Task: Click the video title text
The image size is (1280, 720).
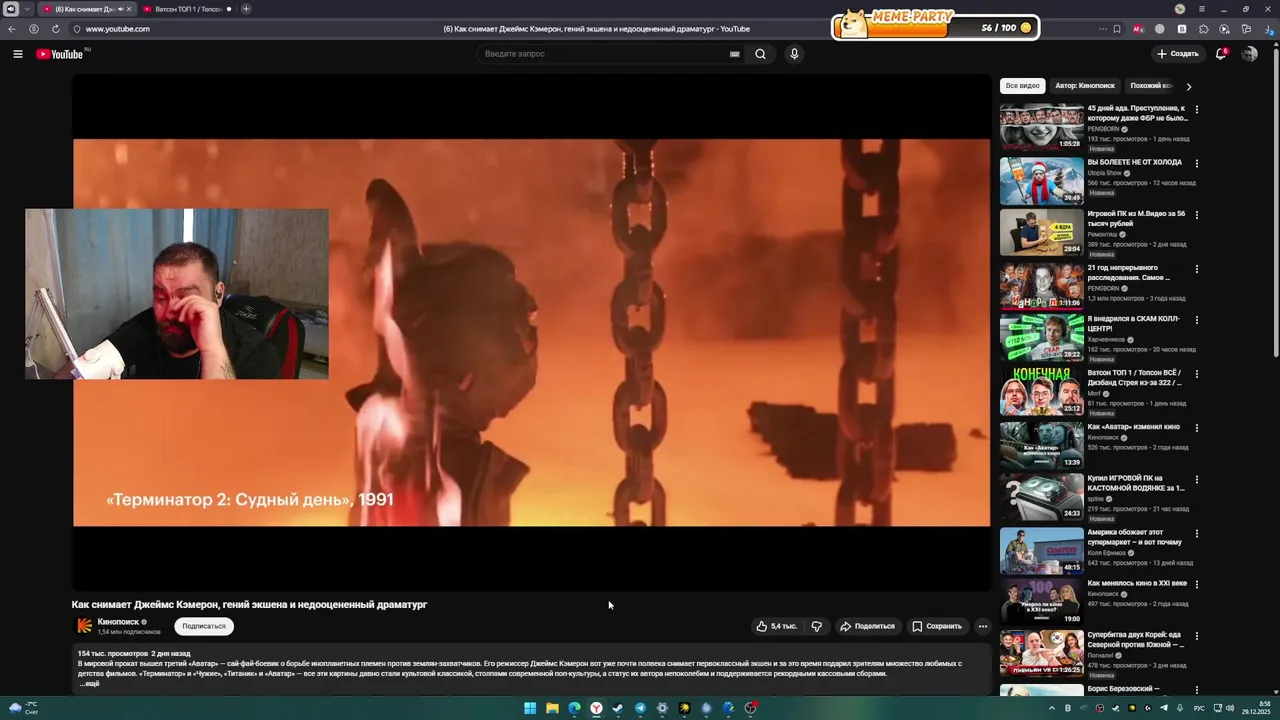Action: 249,605
